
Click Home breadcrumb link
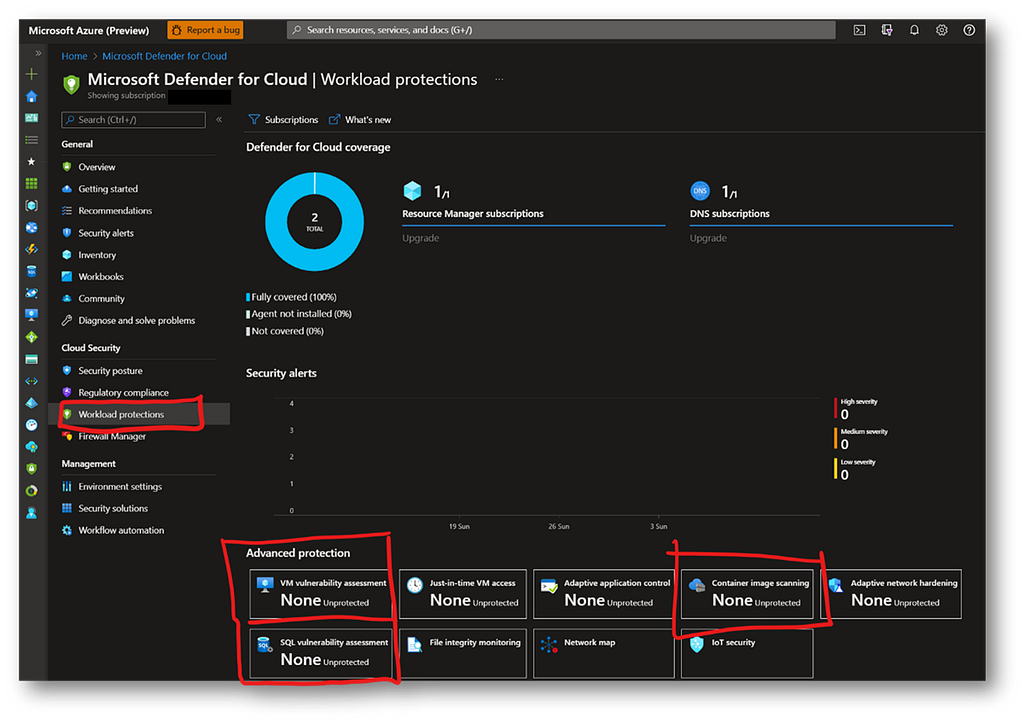(x=74, y=56)
